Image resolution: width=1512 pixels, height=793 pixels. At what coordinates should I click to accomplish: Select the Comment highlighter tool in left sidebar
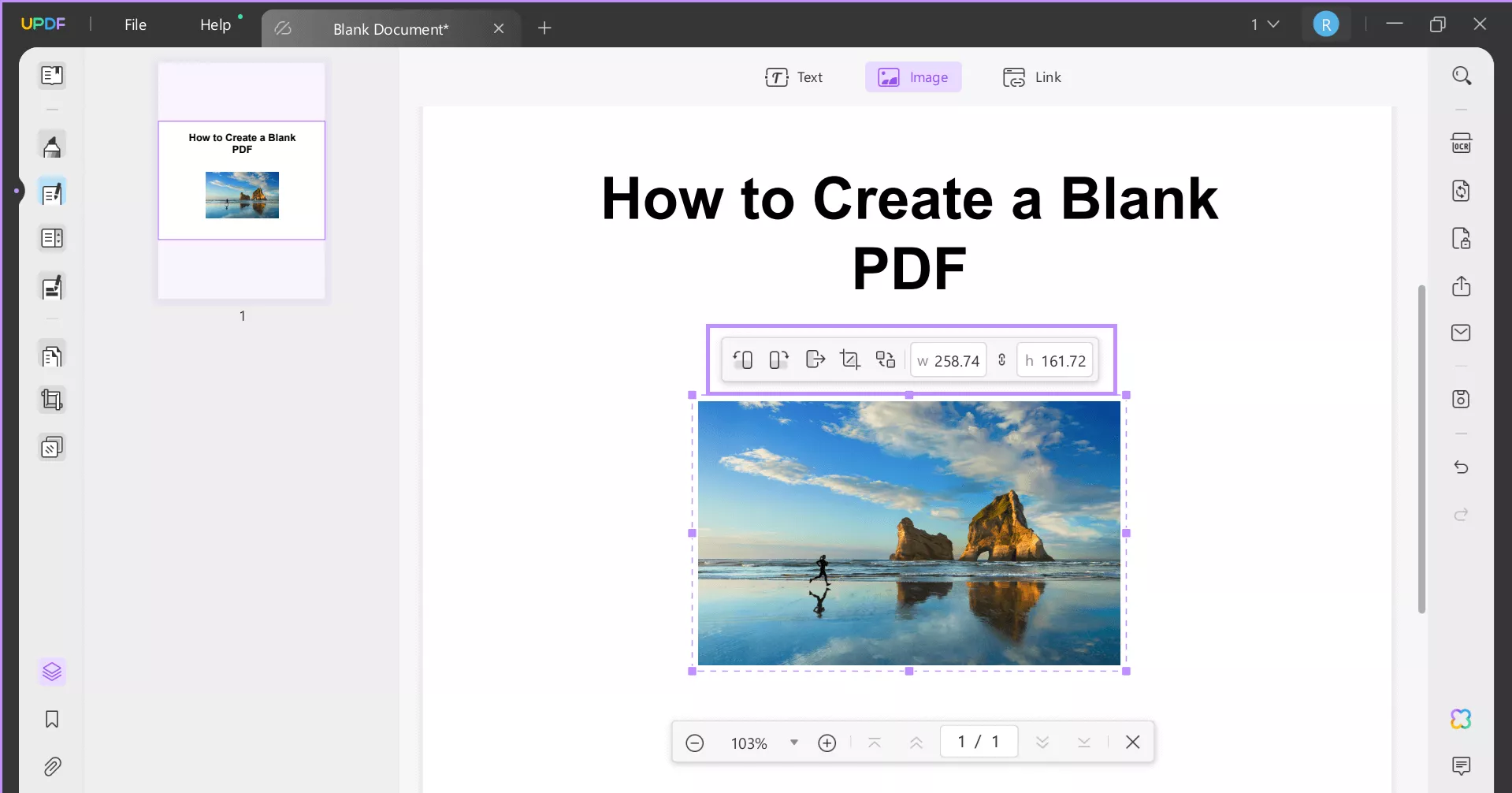(52, 146)
